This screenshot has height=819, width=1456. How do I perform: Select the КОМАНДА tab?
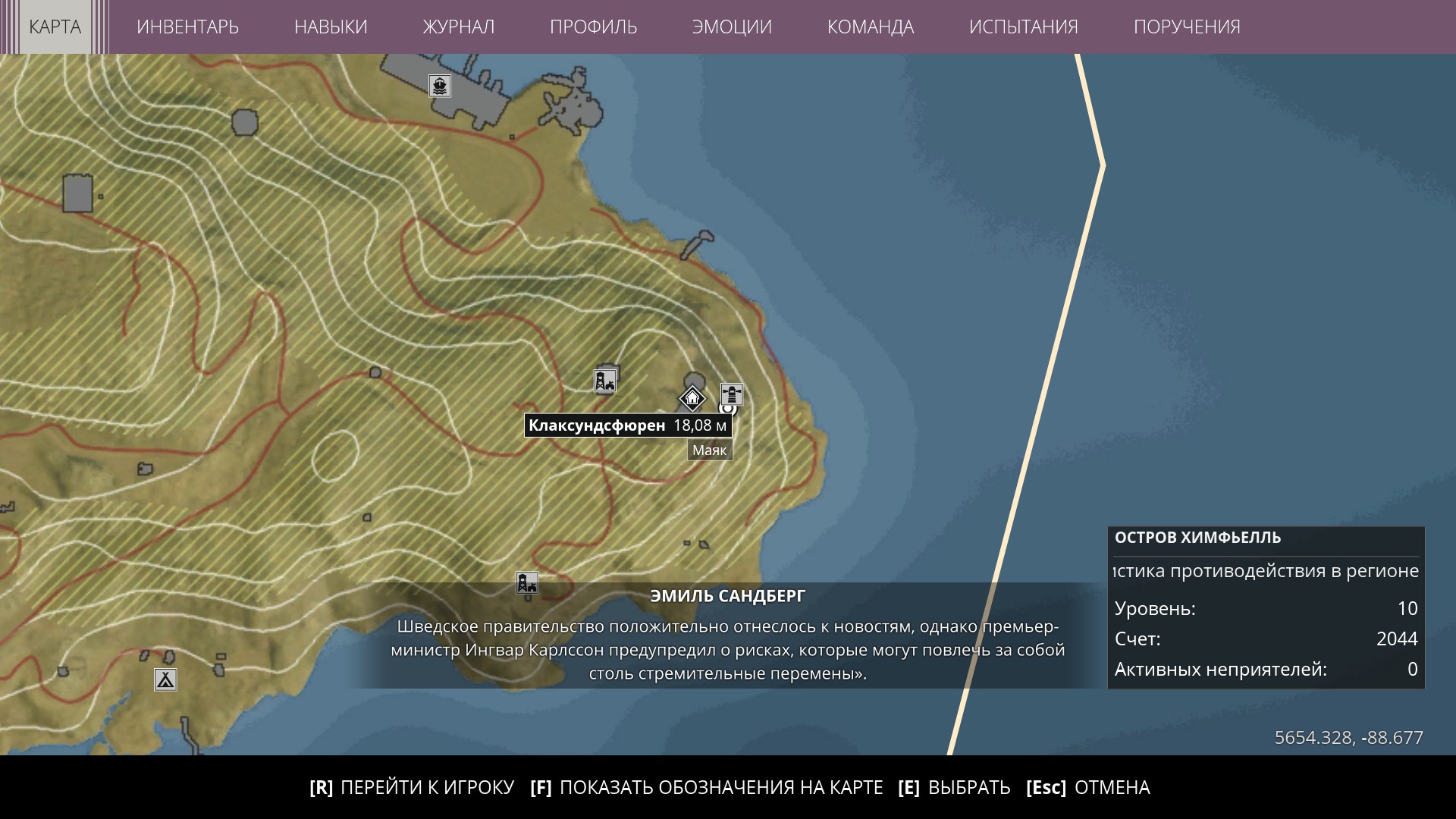point(870,27)
